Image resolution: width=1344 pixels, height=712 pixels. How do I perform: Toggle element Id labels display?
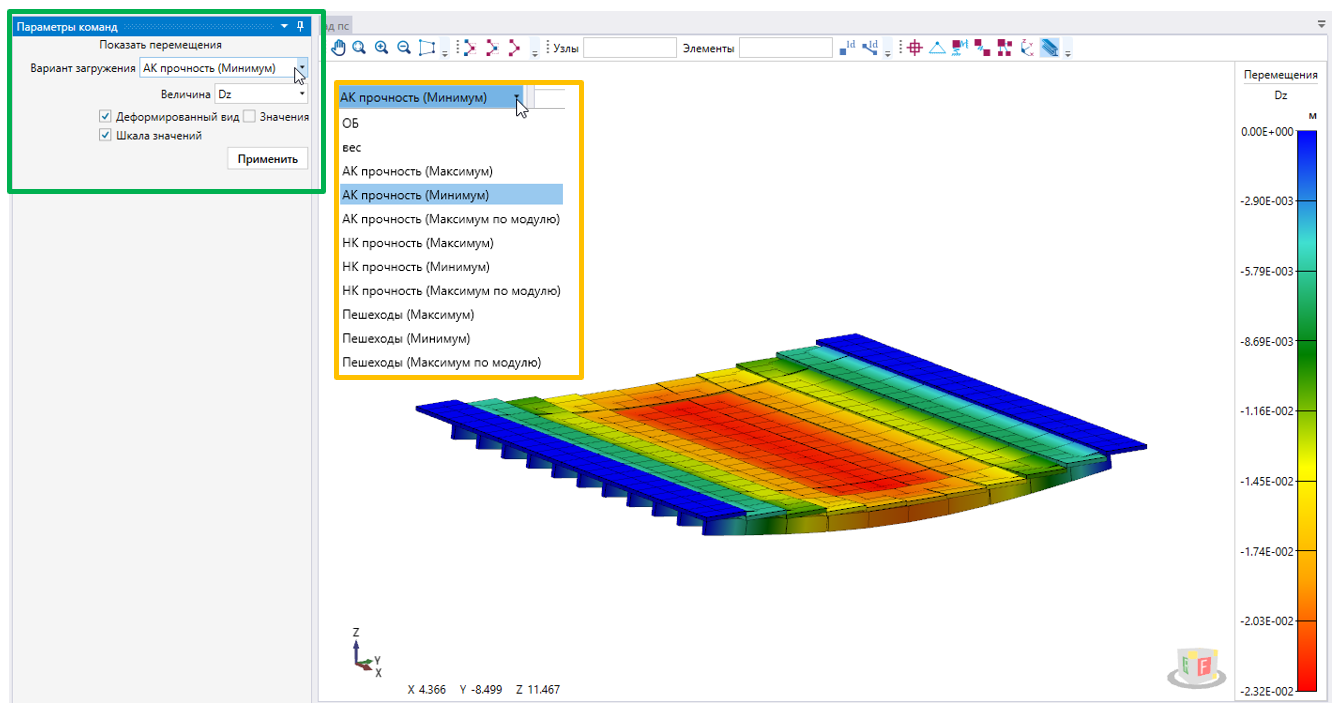pos(872,47)
